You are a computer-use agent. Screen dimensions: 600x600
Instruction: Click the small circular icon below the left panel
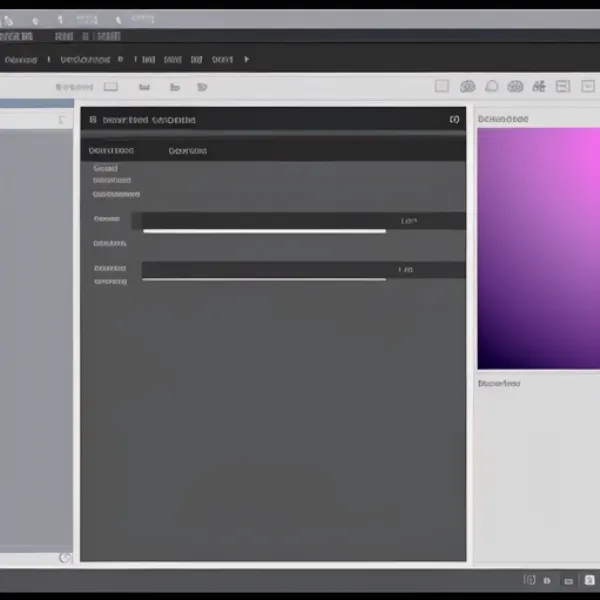(x=65, y=558)
